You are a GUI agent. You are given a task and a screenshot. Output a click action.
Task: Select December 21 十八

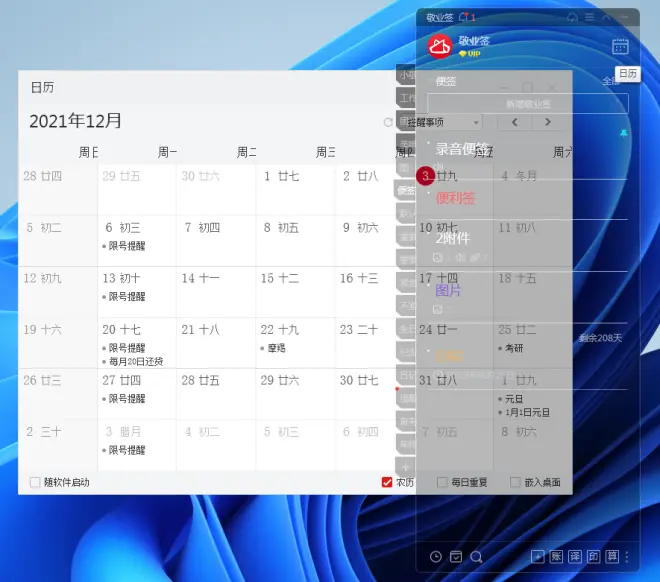coord(201,330)
